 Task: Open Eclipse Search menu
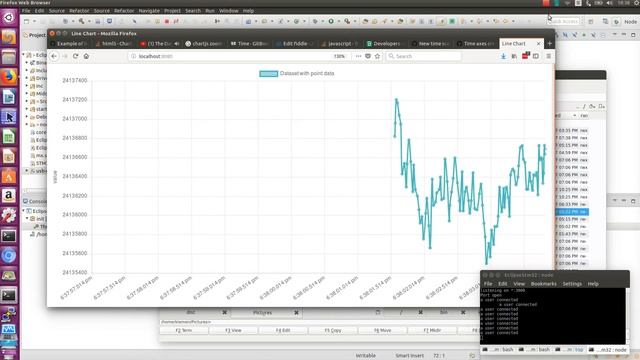(x=193, y=11)
